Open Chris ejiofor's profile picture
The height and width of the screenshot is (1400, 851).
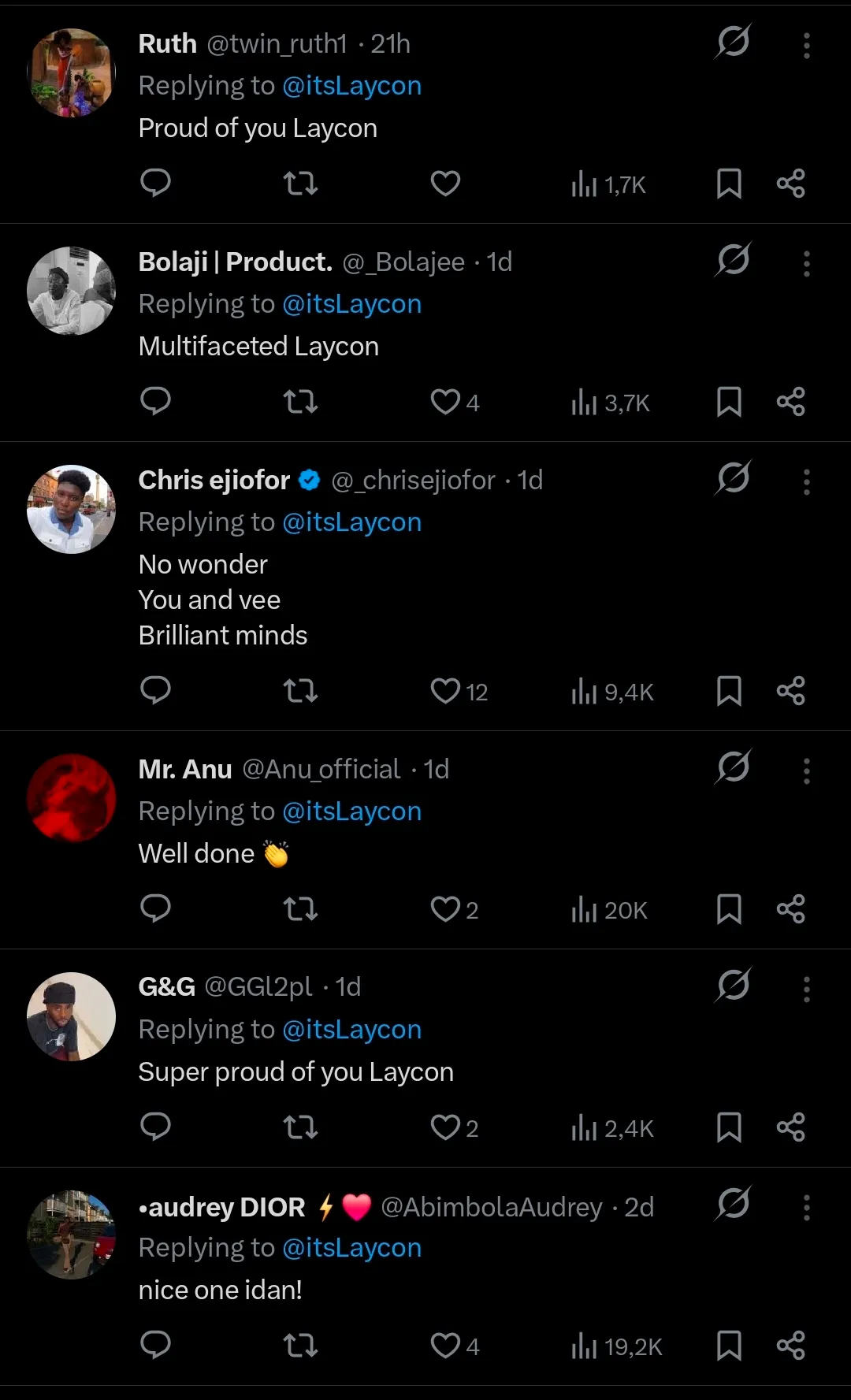pos(72,510)
